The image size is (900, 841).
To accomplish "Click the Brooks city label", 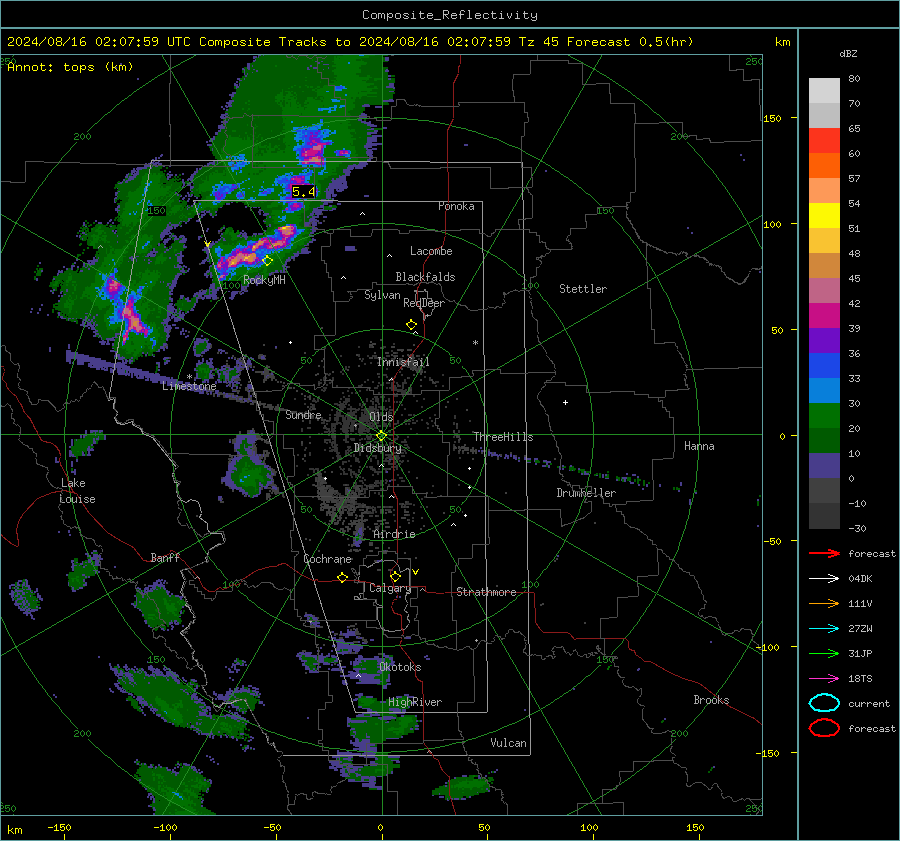I will pos(711,700).
